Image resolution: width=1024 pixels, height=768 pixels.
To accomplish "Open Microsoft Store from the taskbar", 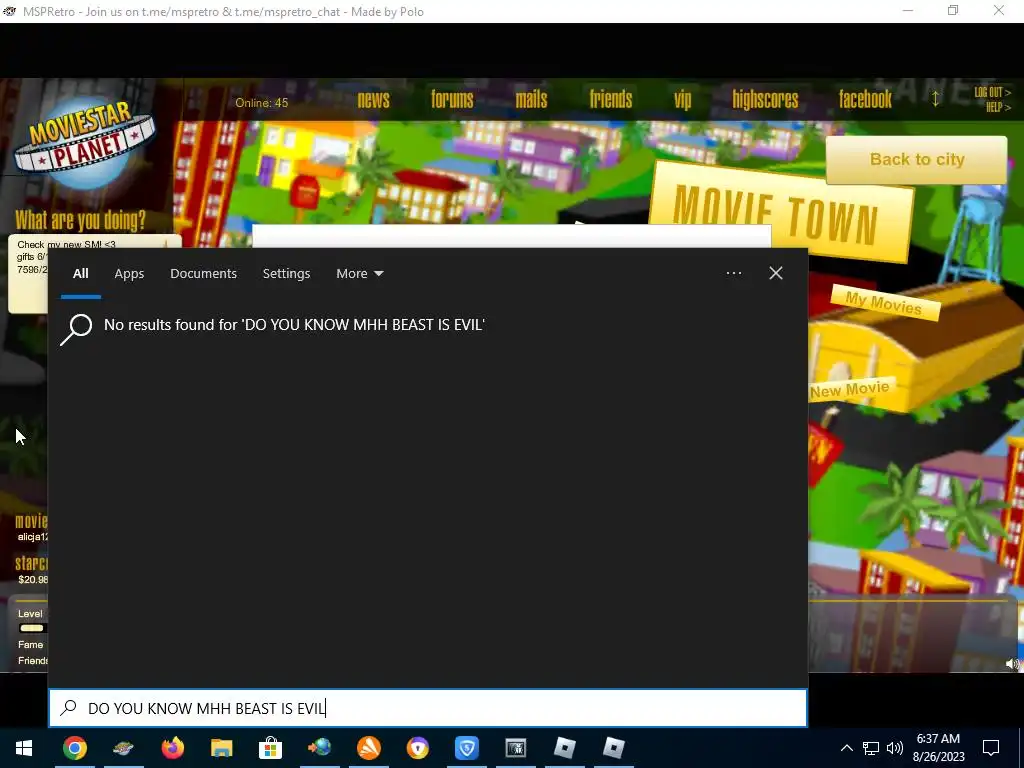I will coord(270,748).
